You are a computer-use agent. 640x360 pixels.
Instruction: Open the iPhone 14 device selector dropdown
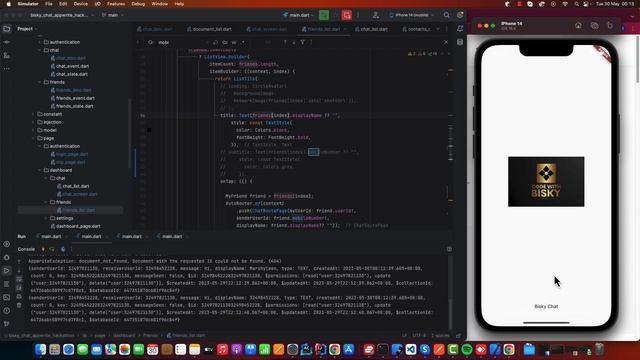(411, 15)
